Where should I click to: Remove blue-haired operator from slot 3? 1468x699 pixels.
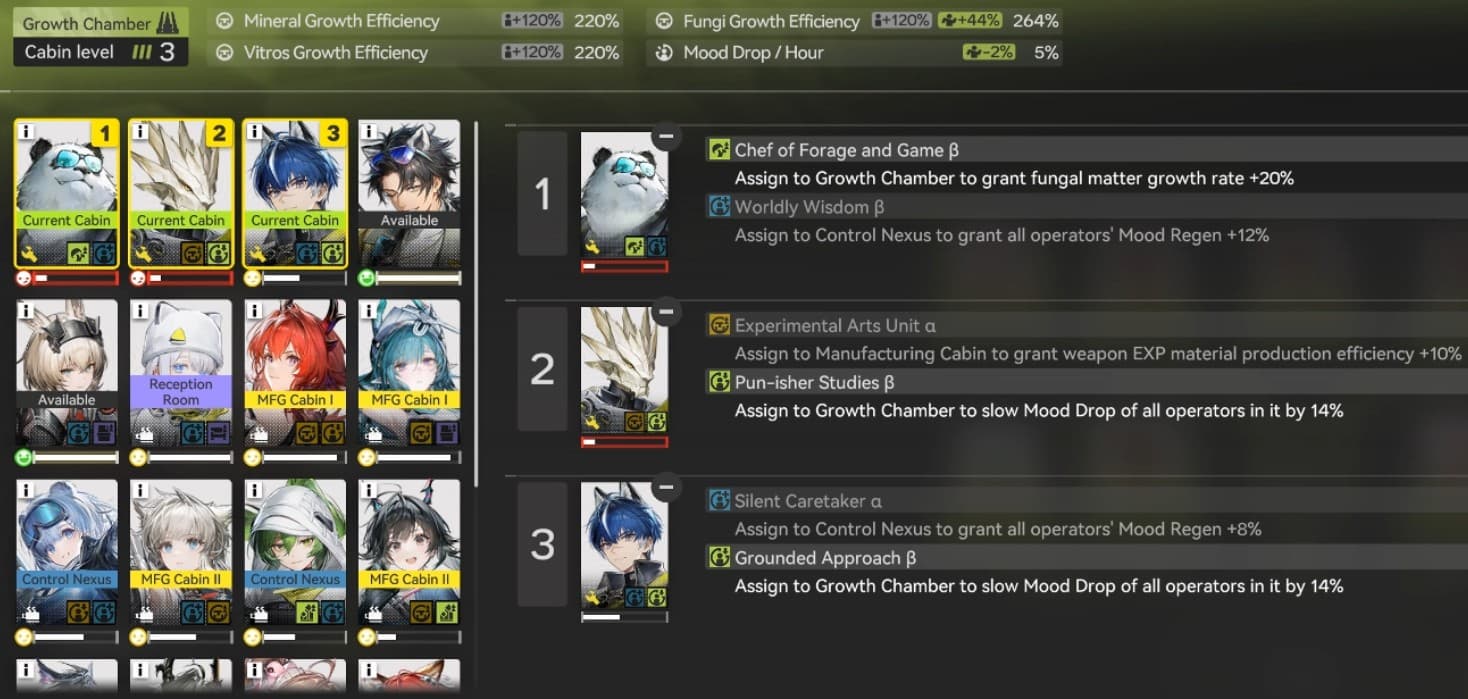pos(667,488)
